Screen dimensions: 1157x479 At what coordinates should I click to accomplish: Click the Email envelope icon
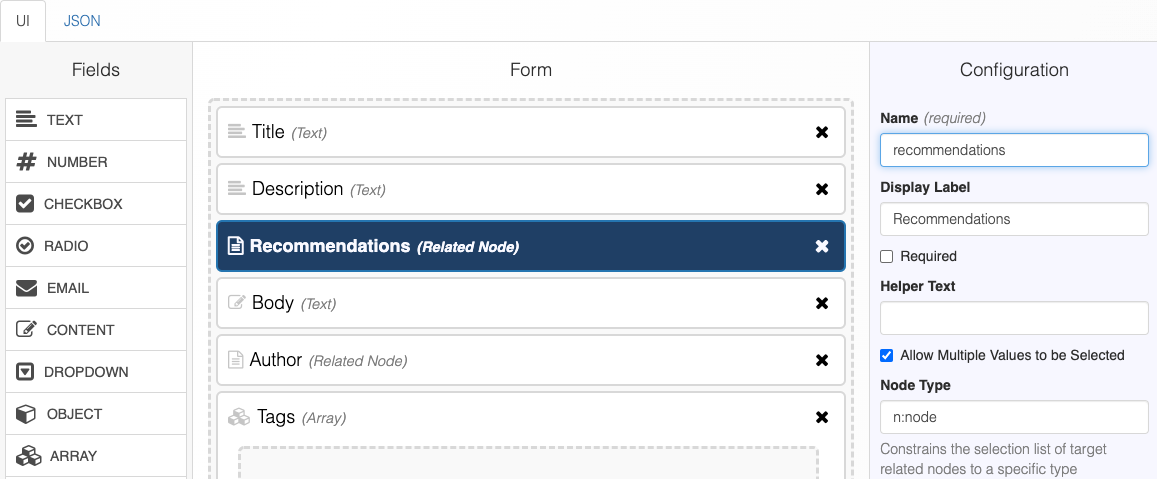coord(27,288)
